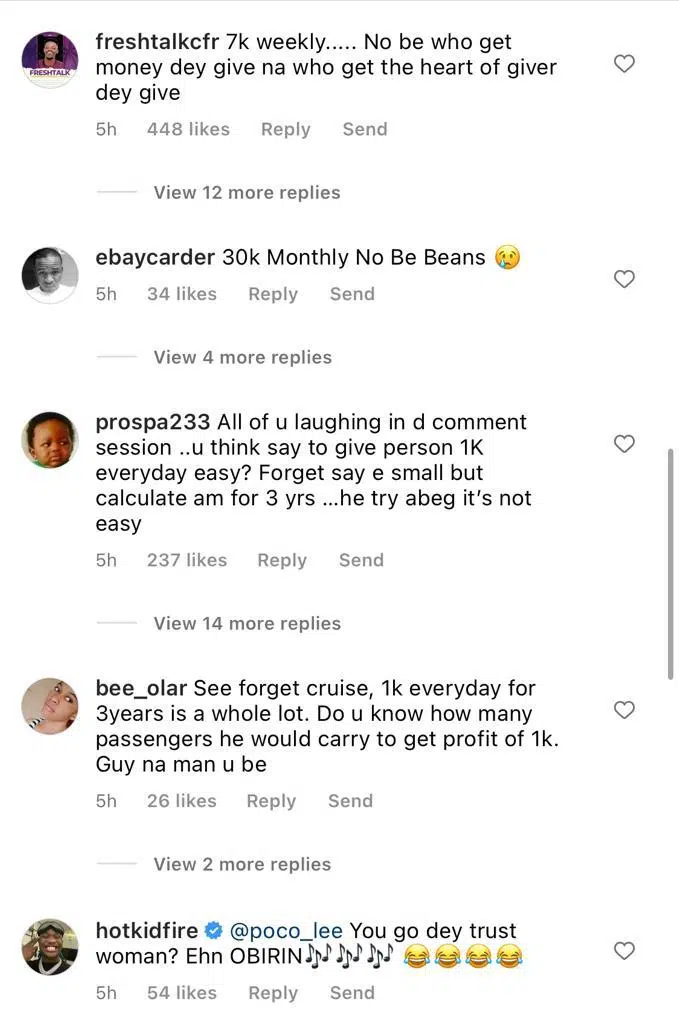Open bee_olar's profile picture
The image size is (679, 1024).
(x=50, y=706)
